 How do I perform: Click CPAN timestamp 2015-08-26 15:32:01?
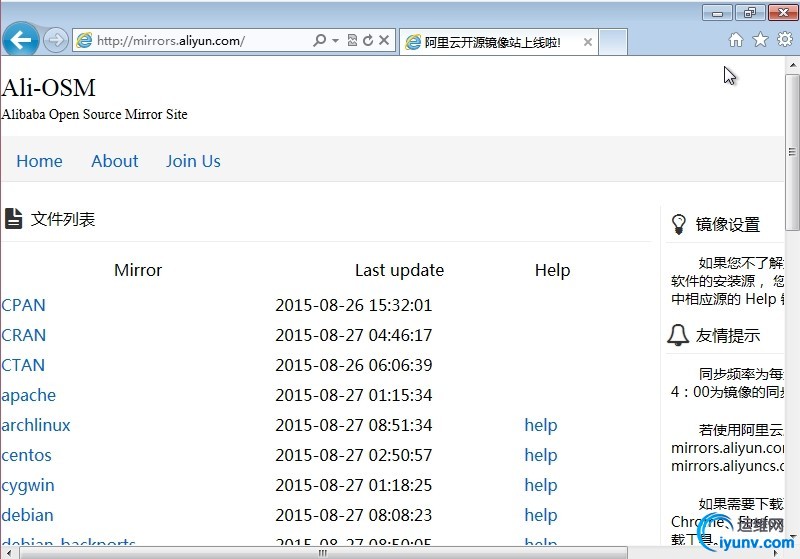coord(354,305)
